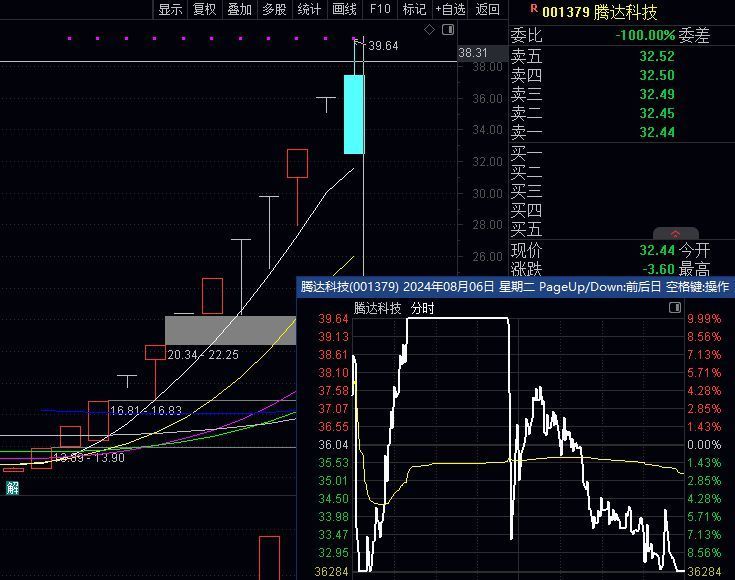Screen dimensions: 735x580
Task: Activate the 画线 drawing tool
Action: pos(345,9)
